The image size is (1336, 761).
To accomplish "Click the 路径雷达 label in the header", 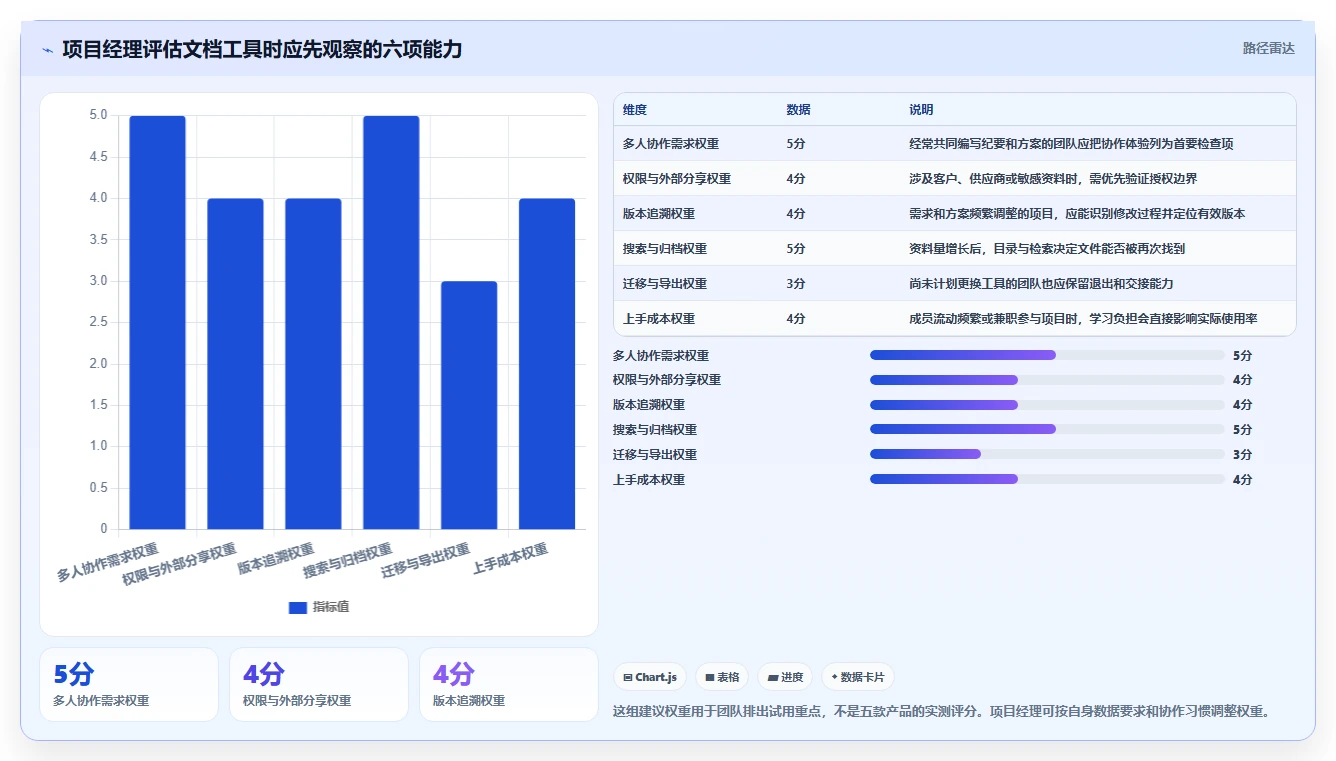I will (x=1268, y=48).
